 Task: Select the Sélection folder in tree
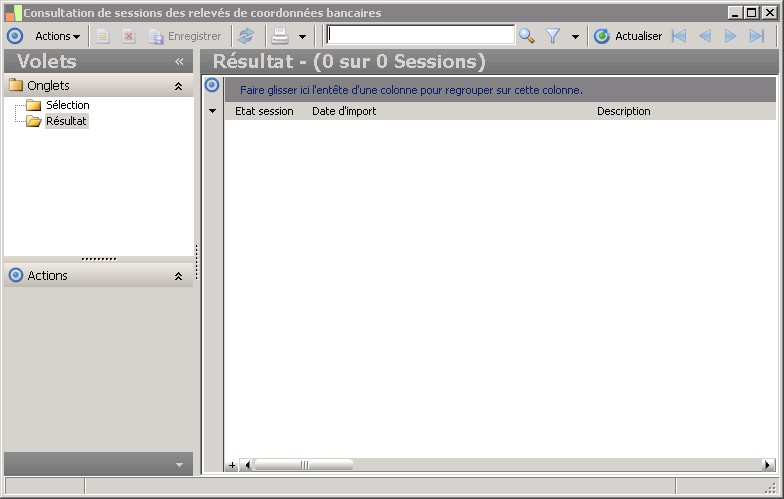(68, 105)
